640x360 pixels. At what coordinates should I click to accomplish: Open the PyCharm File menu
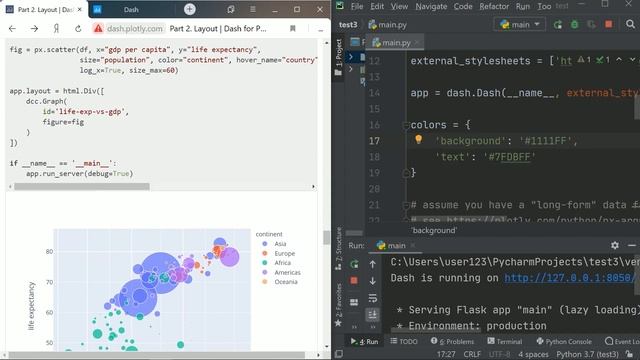pyautogui.click(x=356, y=6)
